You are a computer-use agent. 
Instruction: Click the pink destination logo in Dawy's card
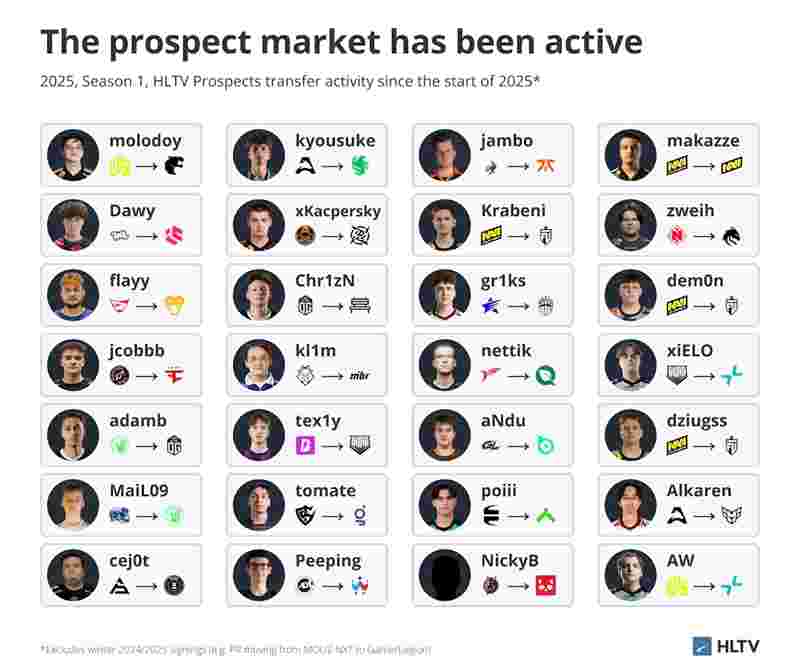coord(175,236)
